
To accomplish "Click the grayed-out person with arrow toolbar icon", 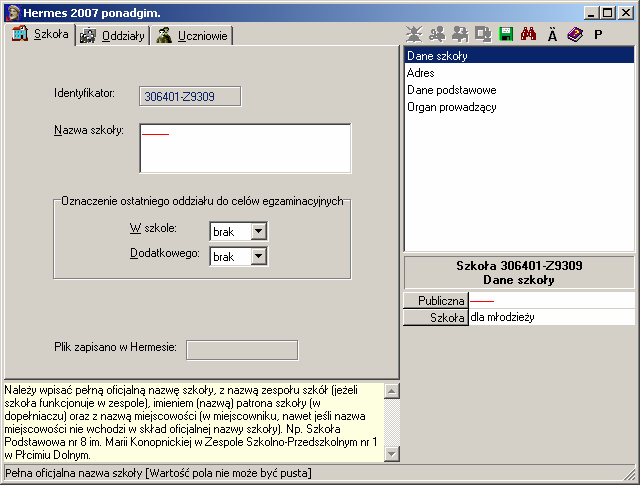I will (460, 35).
